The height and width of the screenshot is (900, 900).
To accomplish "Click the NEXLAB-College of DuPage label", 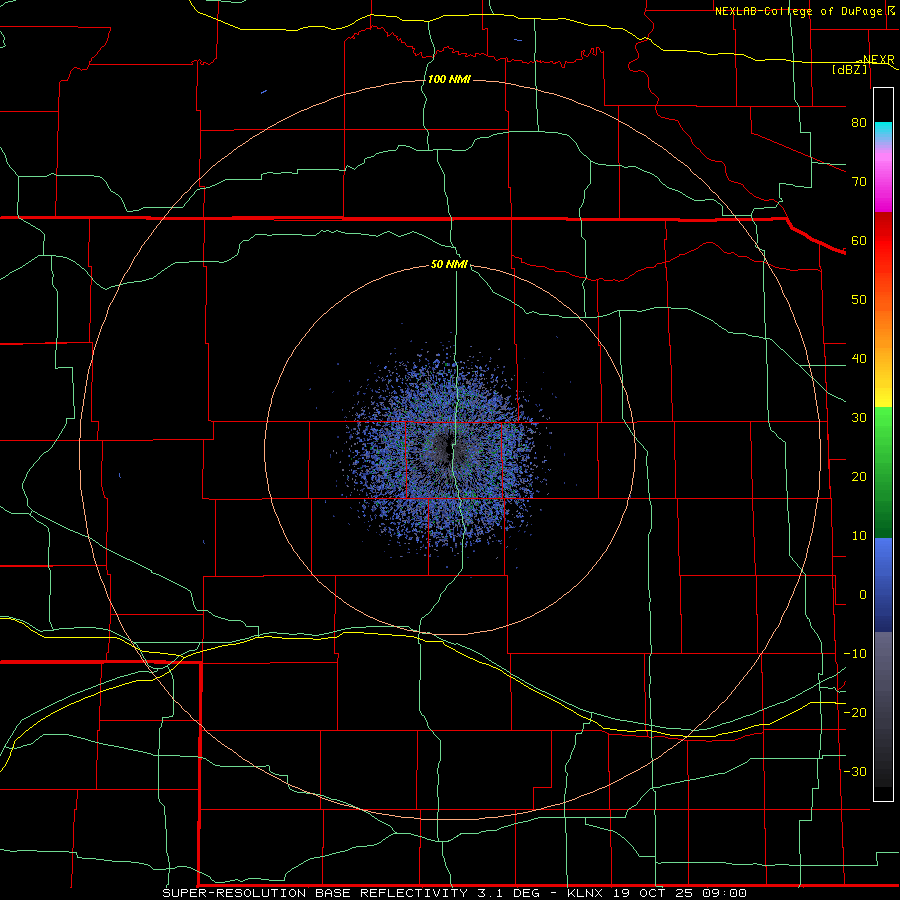I will click(801, 11).
